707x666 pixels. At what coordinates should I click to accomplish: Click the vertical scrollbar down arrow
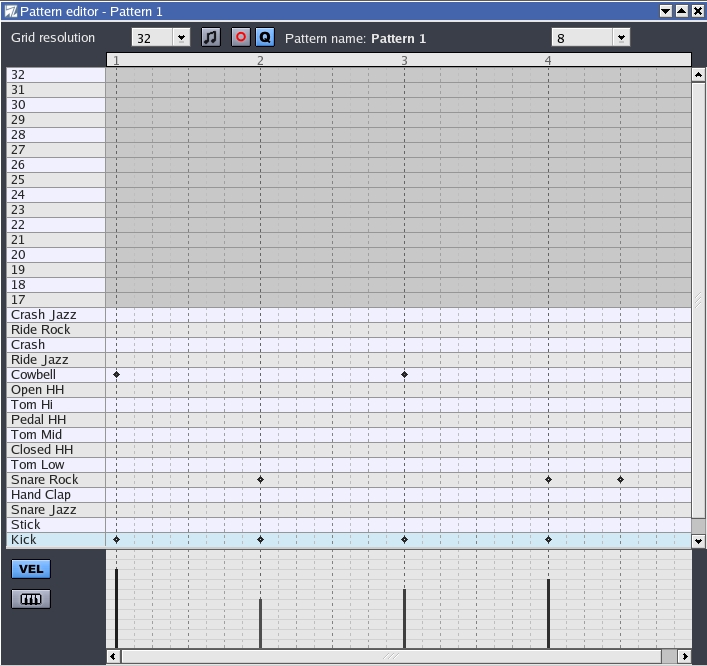(x=698, y=540)
